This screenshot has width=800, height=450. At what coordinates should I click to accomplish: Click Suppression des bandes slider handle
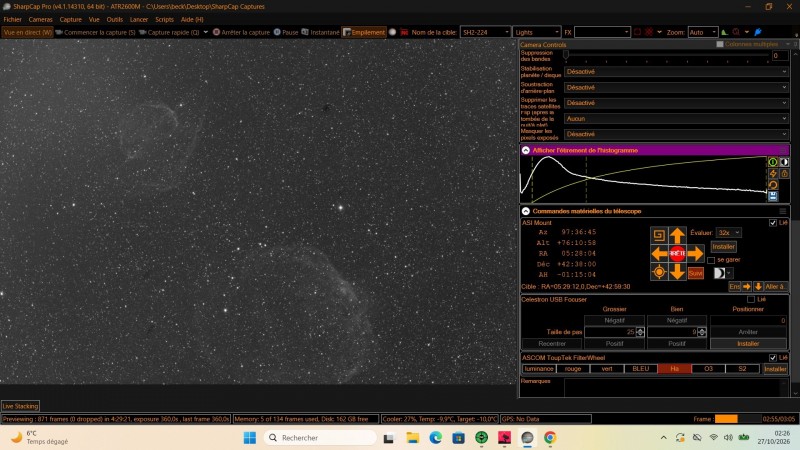pos(566,54)
